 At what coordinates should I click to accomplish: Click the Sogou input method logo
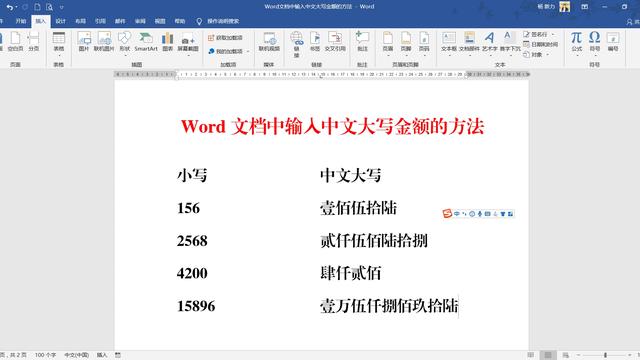tap(447, 213)
